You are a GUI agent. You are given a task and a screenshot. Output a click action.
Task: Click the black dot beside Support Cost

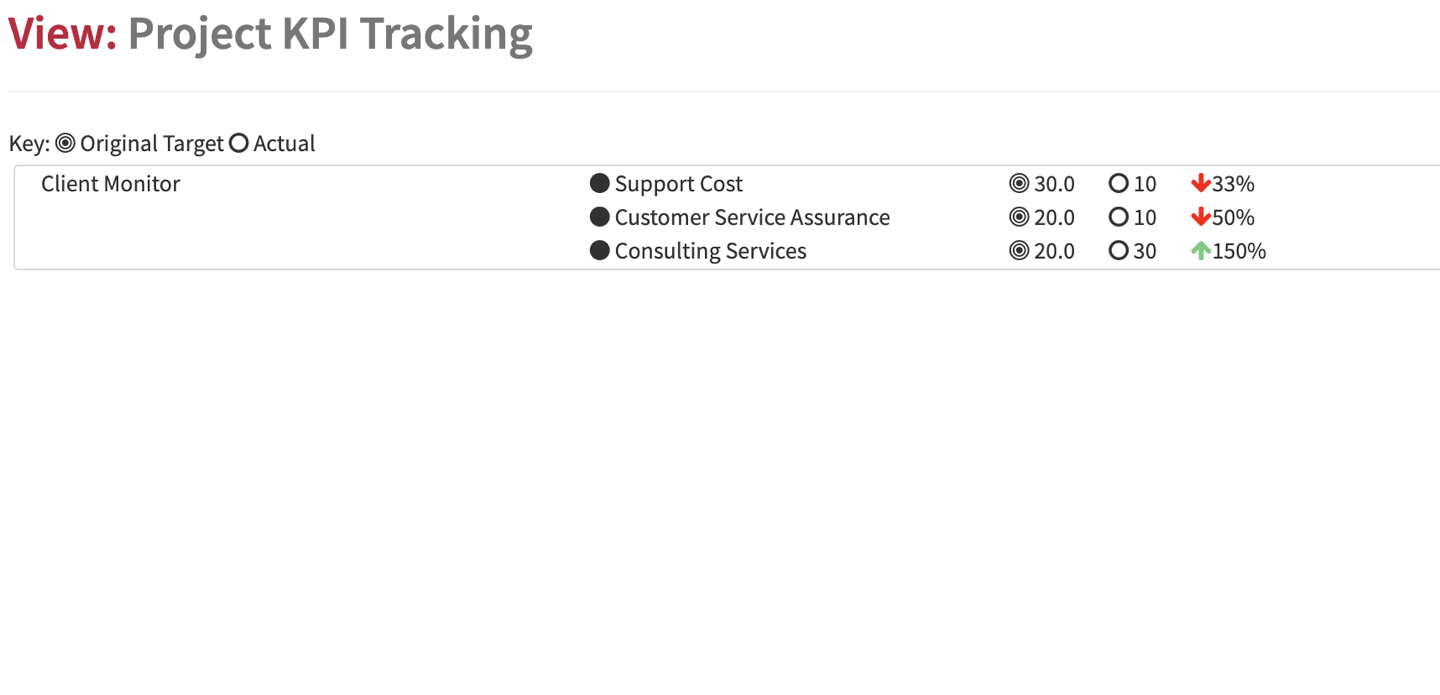[600, 183]
